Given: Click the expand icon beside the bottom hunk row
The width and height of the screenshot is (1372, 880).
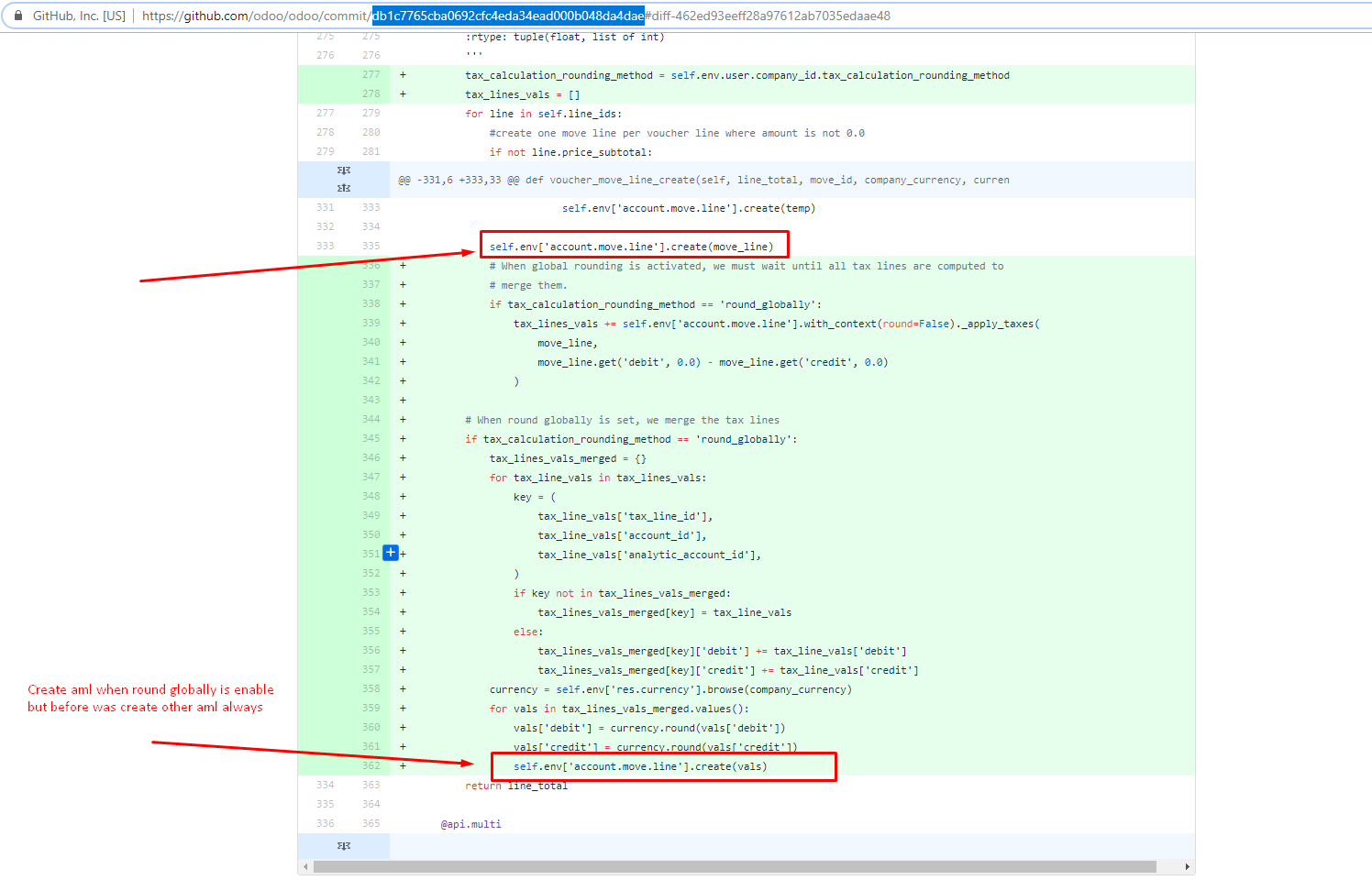Looking at the screenshot, I should [x=343, y=846].
